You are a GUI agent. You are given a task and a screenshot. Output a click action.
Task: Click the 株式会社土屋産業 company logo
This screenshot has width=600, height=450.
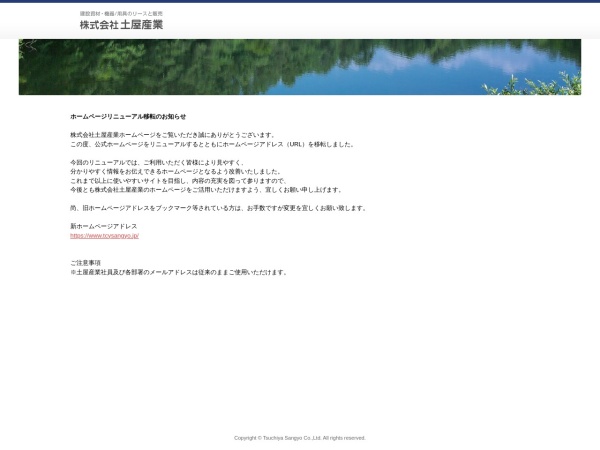pyautogui.click(x=121, y=25)
